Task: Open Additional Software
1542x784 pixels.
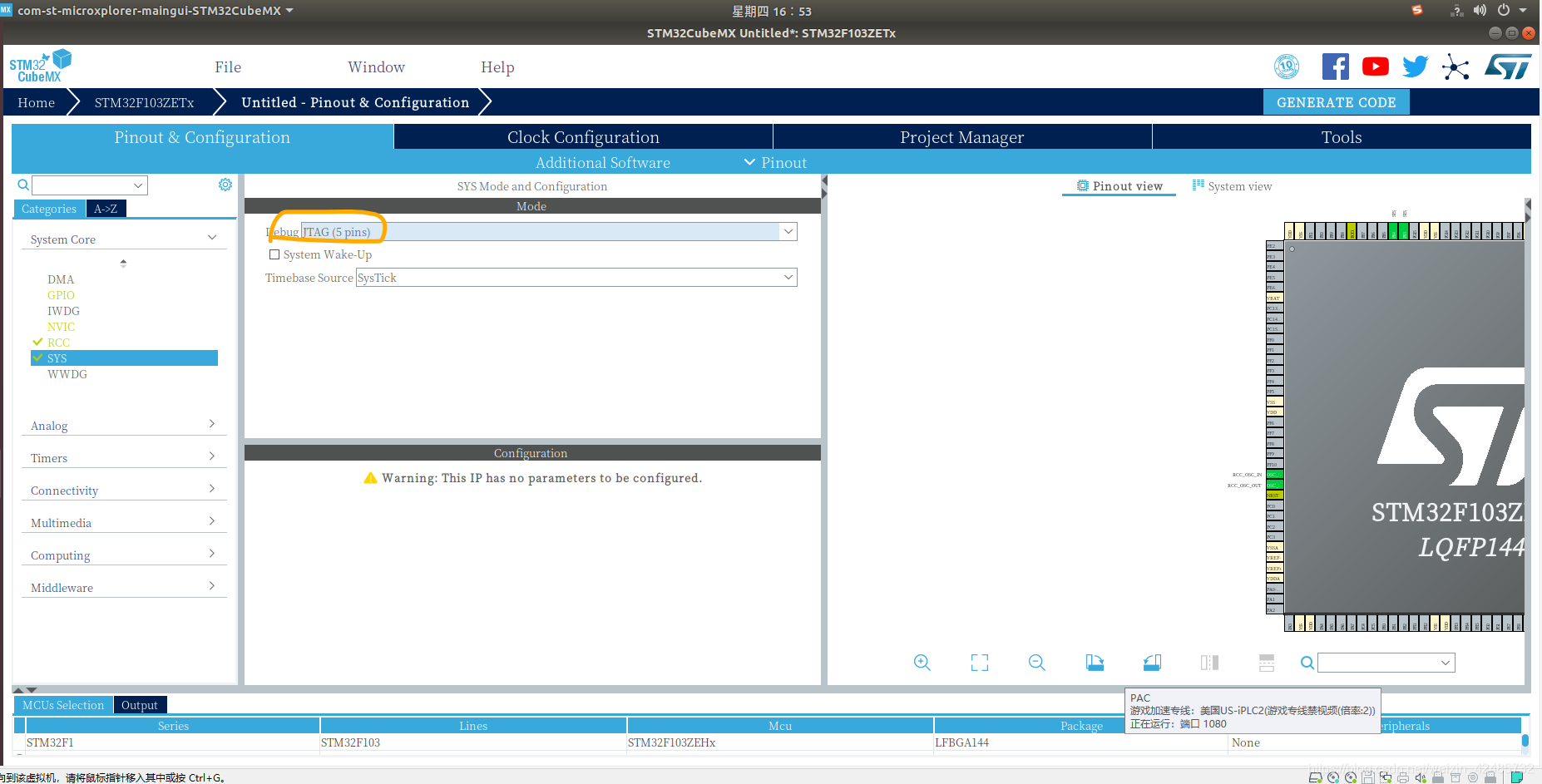Action: coord(602,162)
